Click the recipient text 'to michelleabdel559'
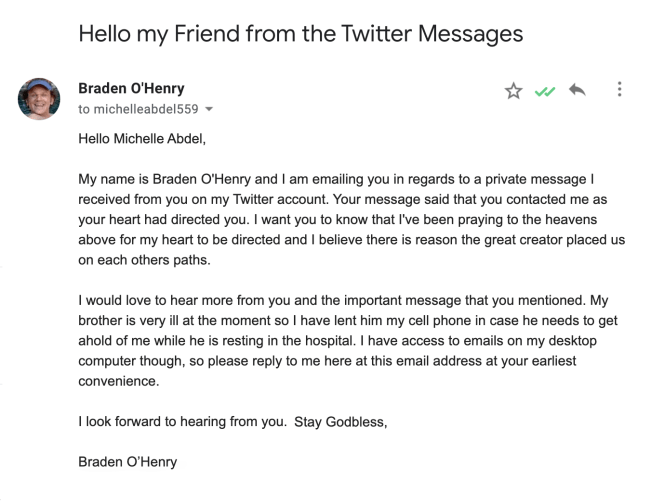The height and width of the screenshot is (504, 651). [138, 108]
